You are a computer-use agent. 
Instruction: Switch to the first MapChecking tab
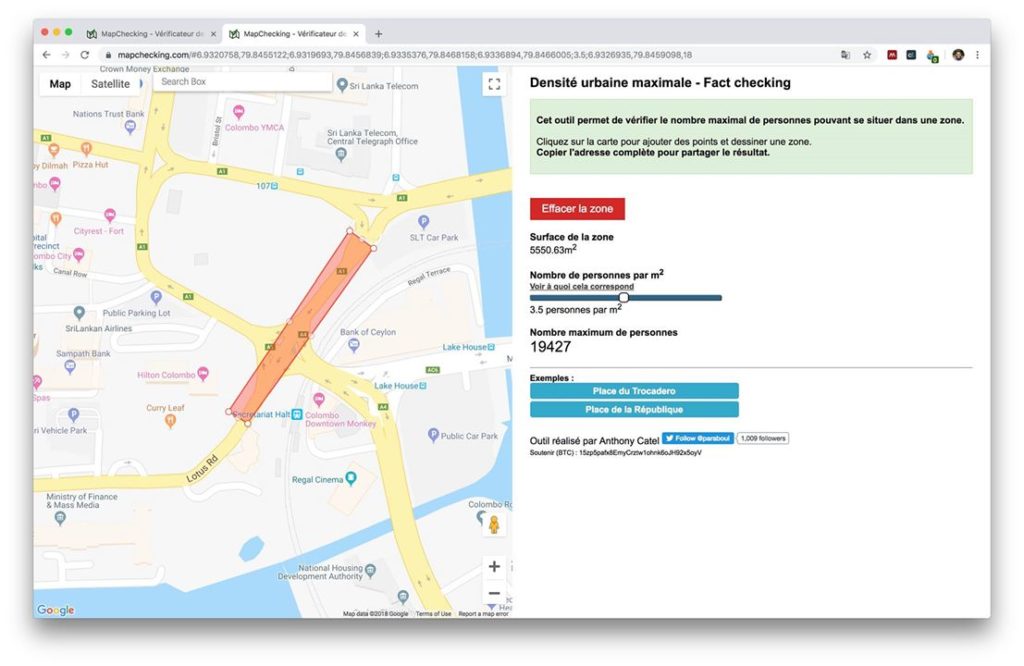click(151, 34)
